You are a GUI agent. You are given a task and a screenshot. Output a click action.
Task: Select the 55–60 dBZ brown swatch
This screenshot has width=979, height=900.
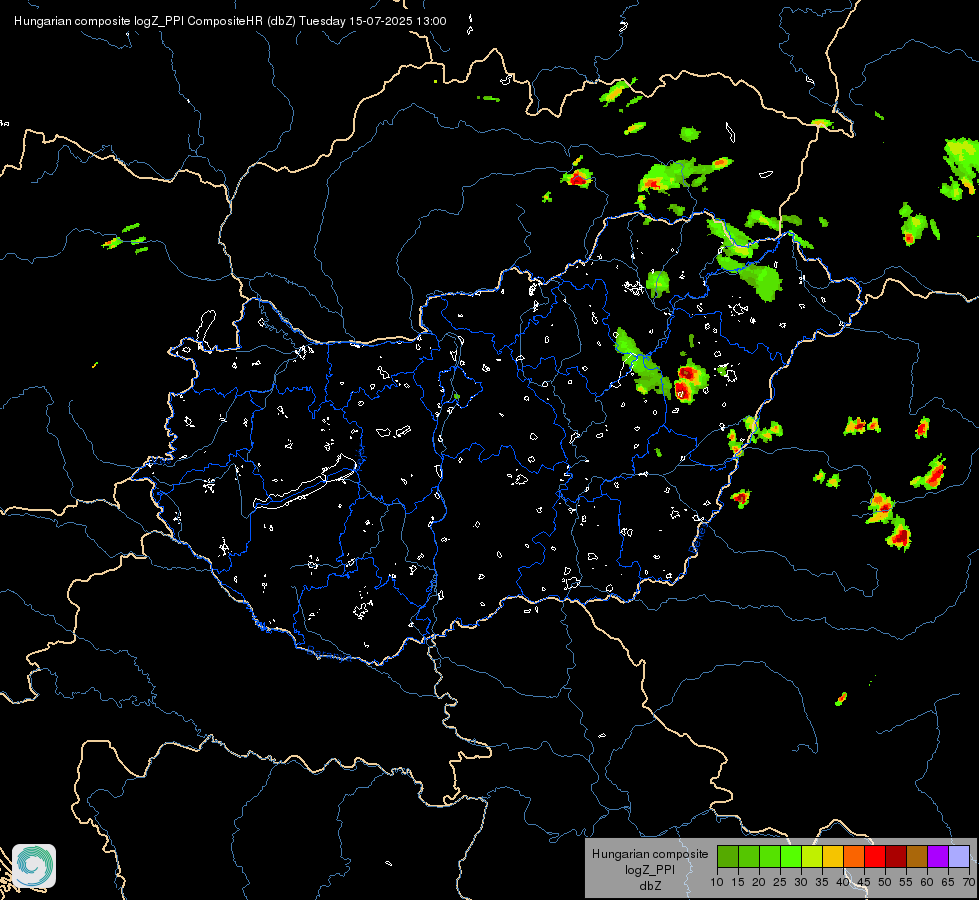(917, 856)
